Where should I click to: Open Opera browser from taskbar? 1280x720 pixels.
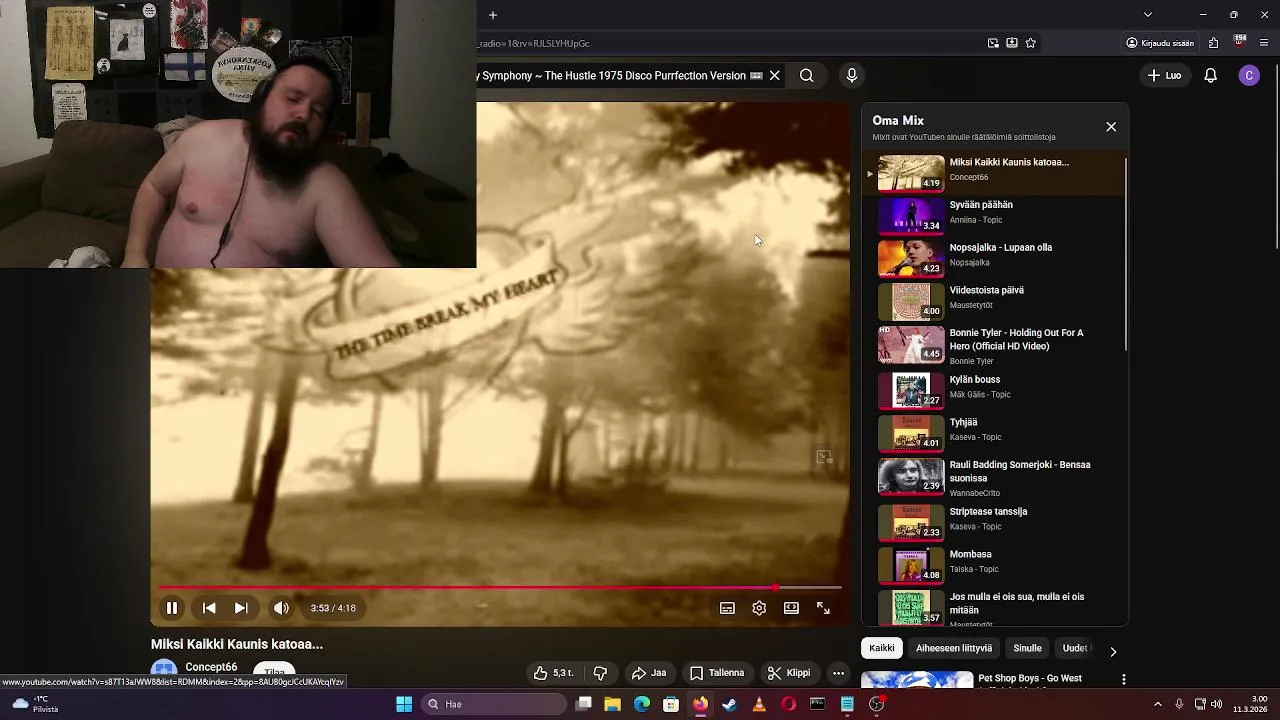[x=788, y=704]
